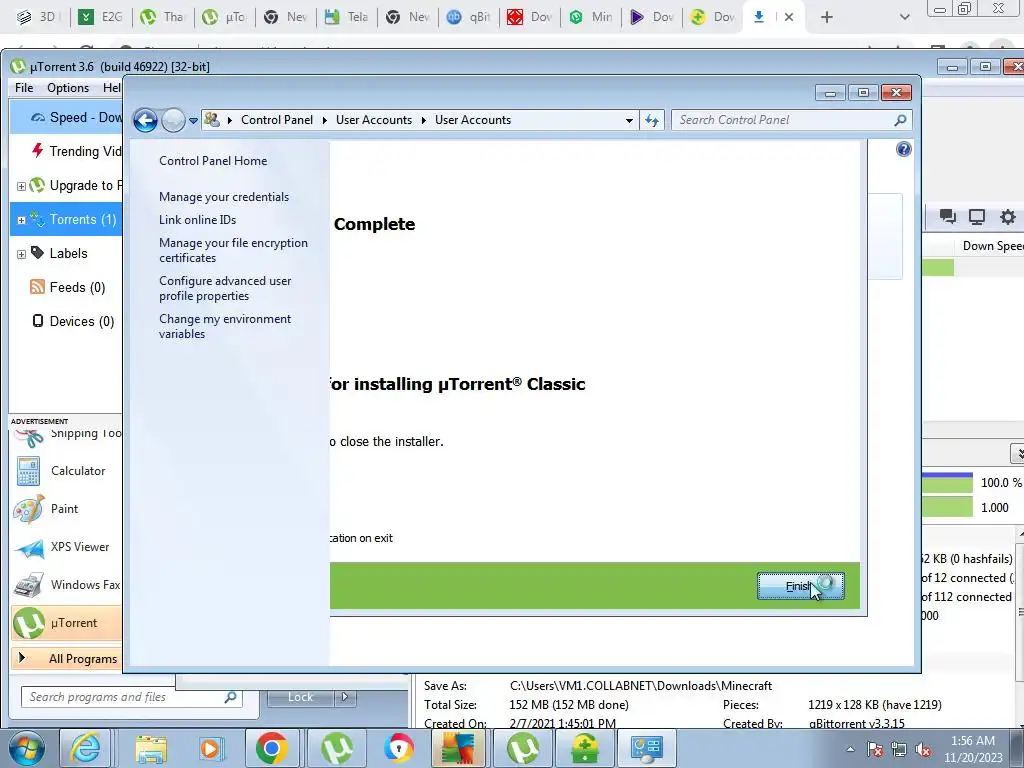Open Google Chrome from taskbar
This screenshot has width=1024, height=768.
[x=272, y=748]
